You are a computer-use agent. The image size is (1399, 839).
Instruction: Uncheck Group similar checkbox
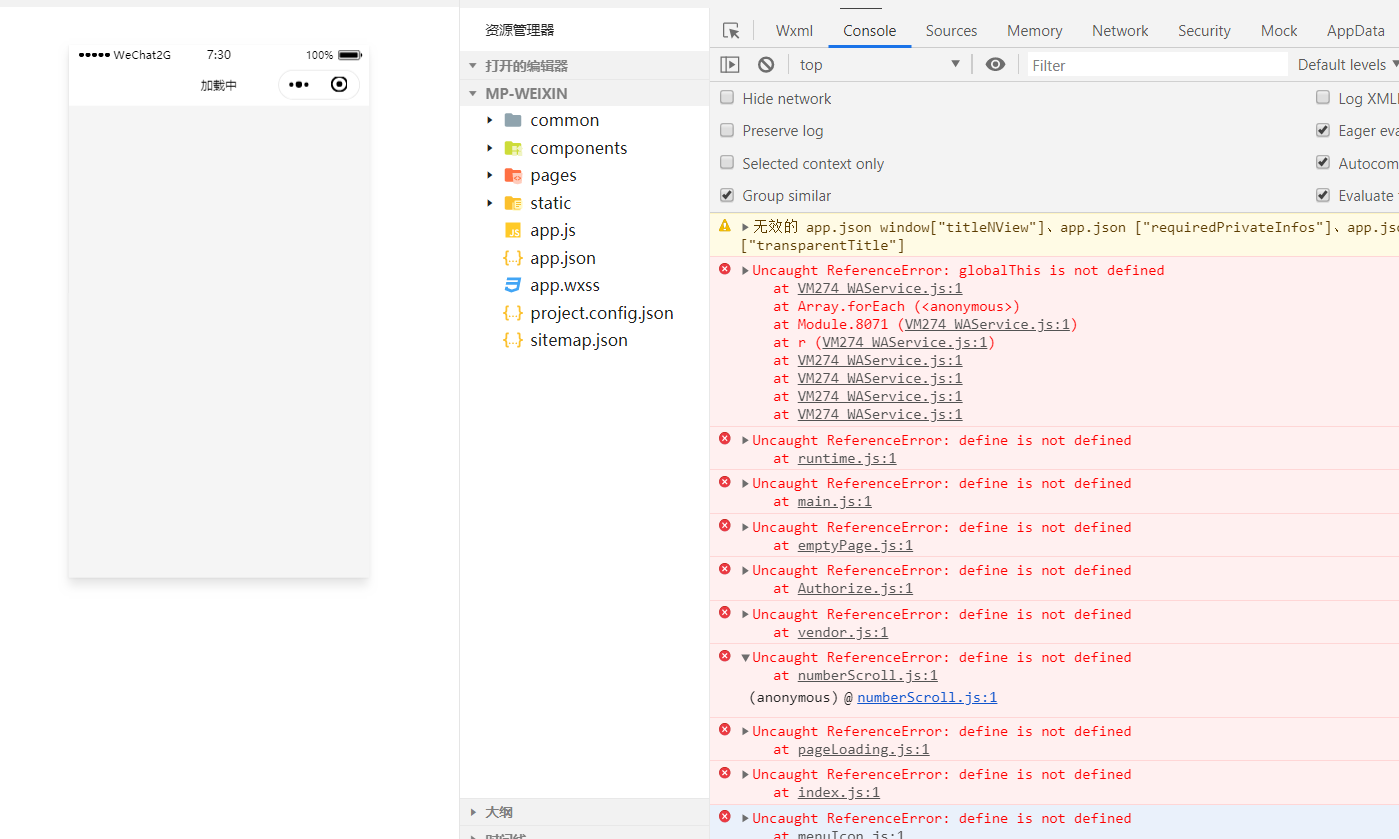coord(727,195)
